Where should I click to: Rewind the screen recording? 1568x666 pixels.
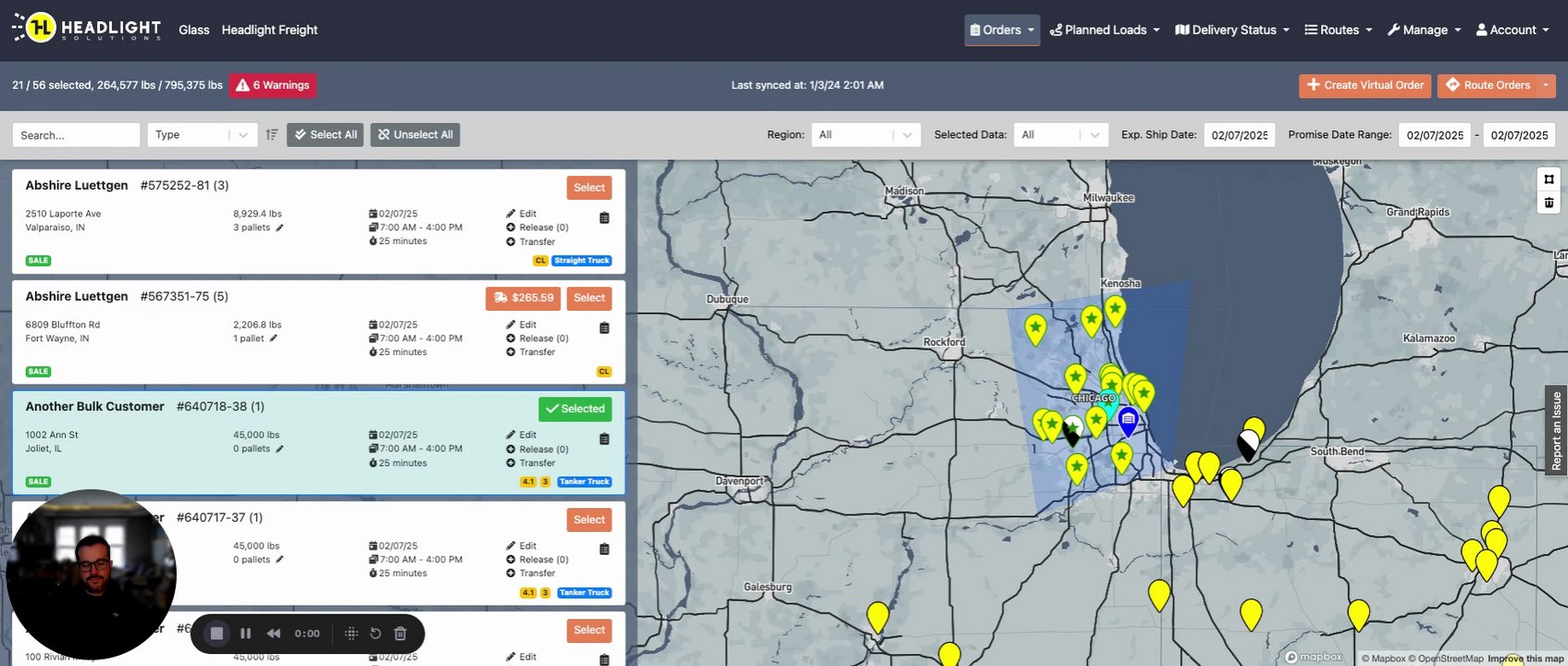coord(274,634)
